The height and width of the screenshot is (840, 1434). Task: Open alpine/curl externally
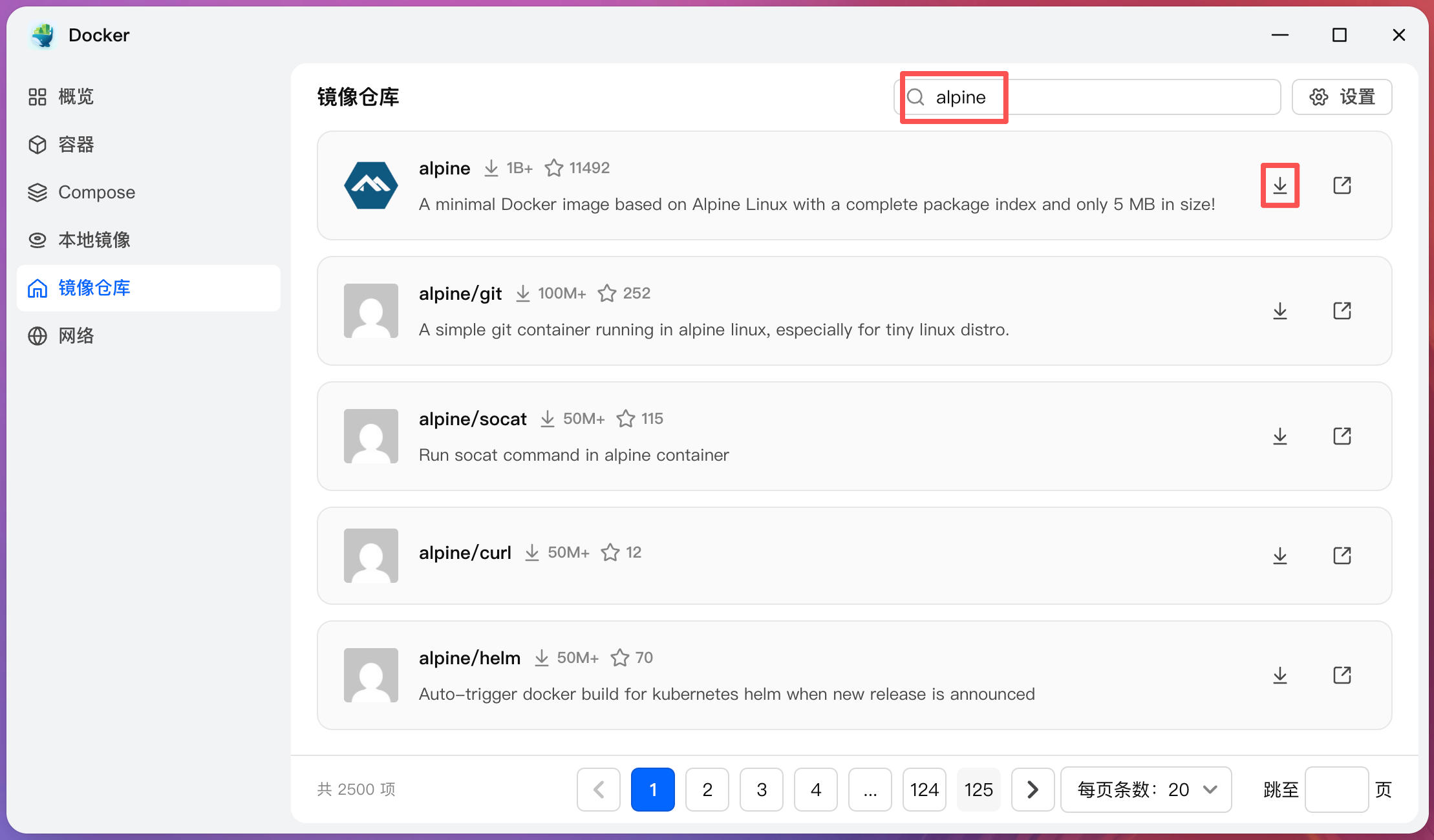pos(1342,555)
